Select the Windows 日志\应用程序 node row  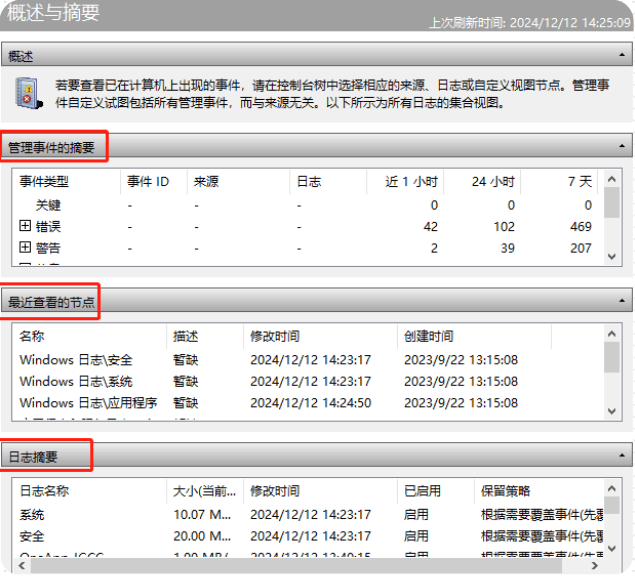point(88,403)
